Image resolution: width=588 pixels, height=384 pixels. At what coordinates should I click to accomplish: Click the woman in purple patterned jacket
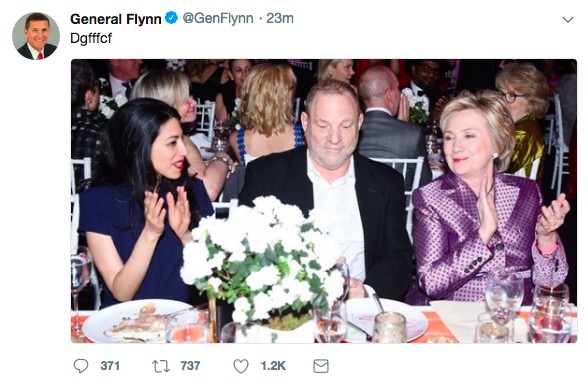click(488, 199)
